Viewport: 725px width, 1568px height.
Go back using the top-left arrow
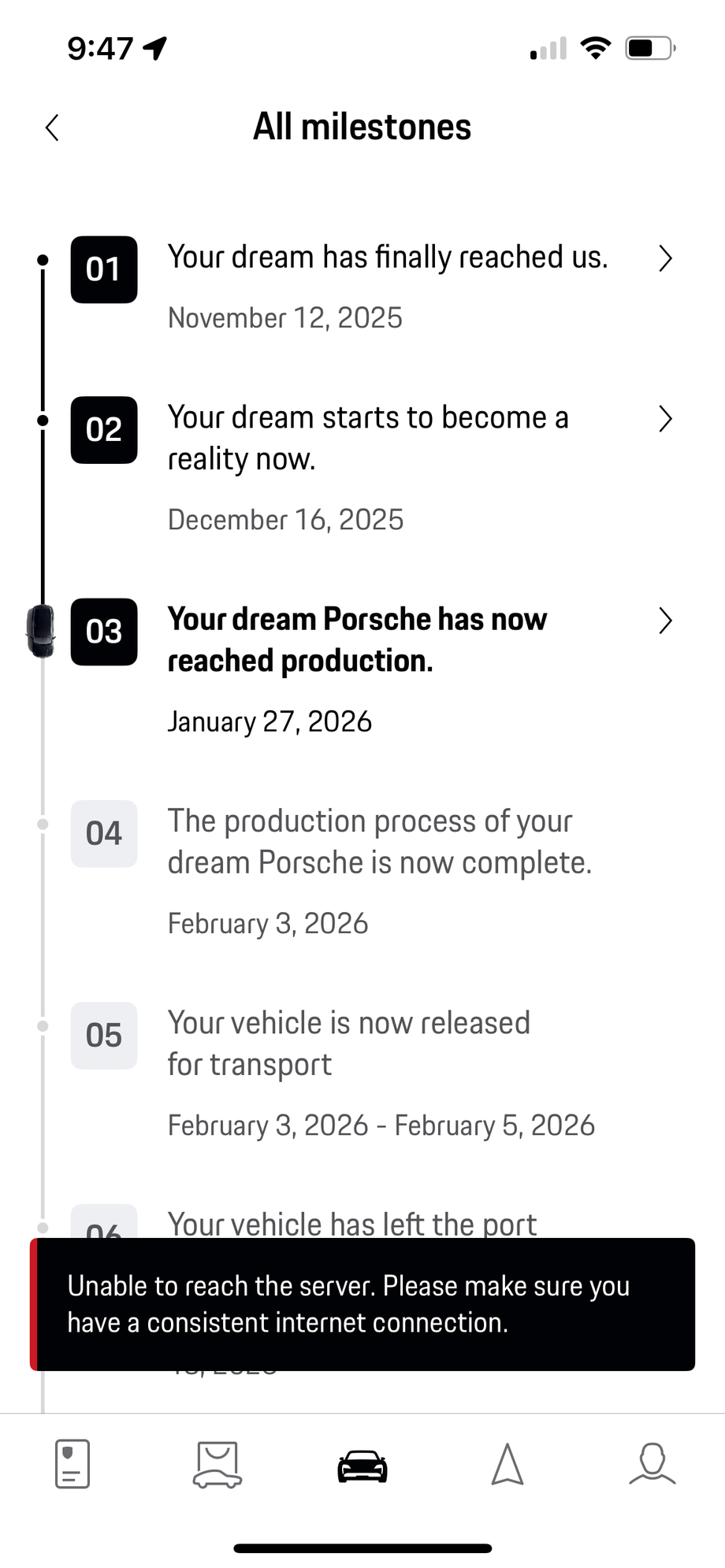[52, 128]
